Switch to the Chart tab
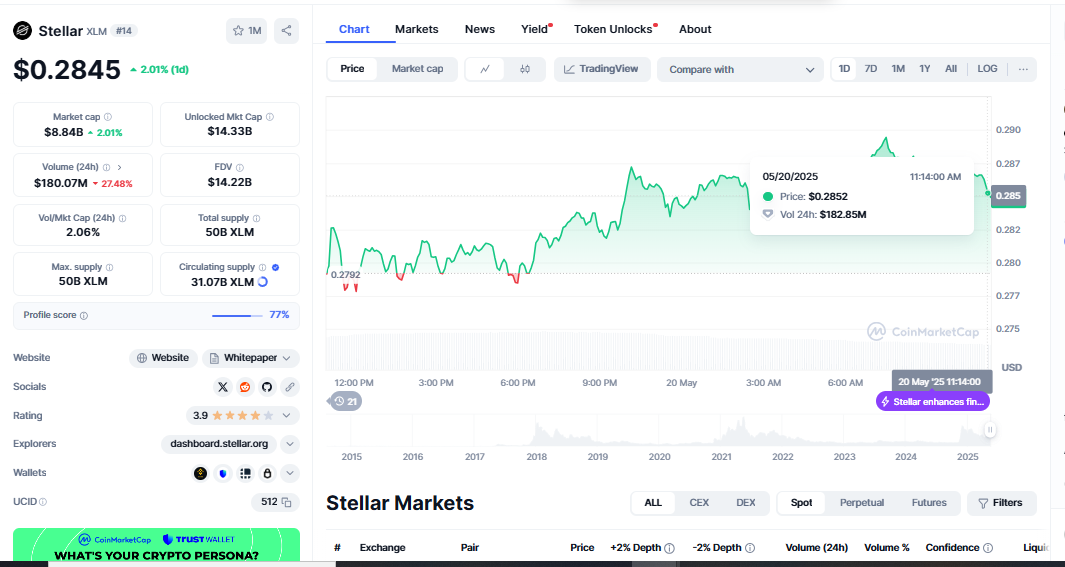The height and width of the screenshot is (567, 1065). pyautogui.click(x=355, y=29)
